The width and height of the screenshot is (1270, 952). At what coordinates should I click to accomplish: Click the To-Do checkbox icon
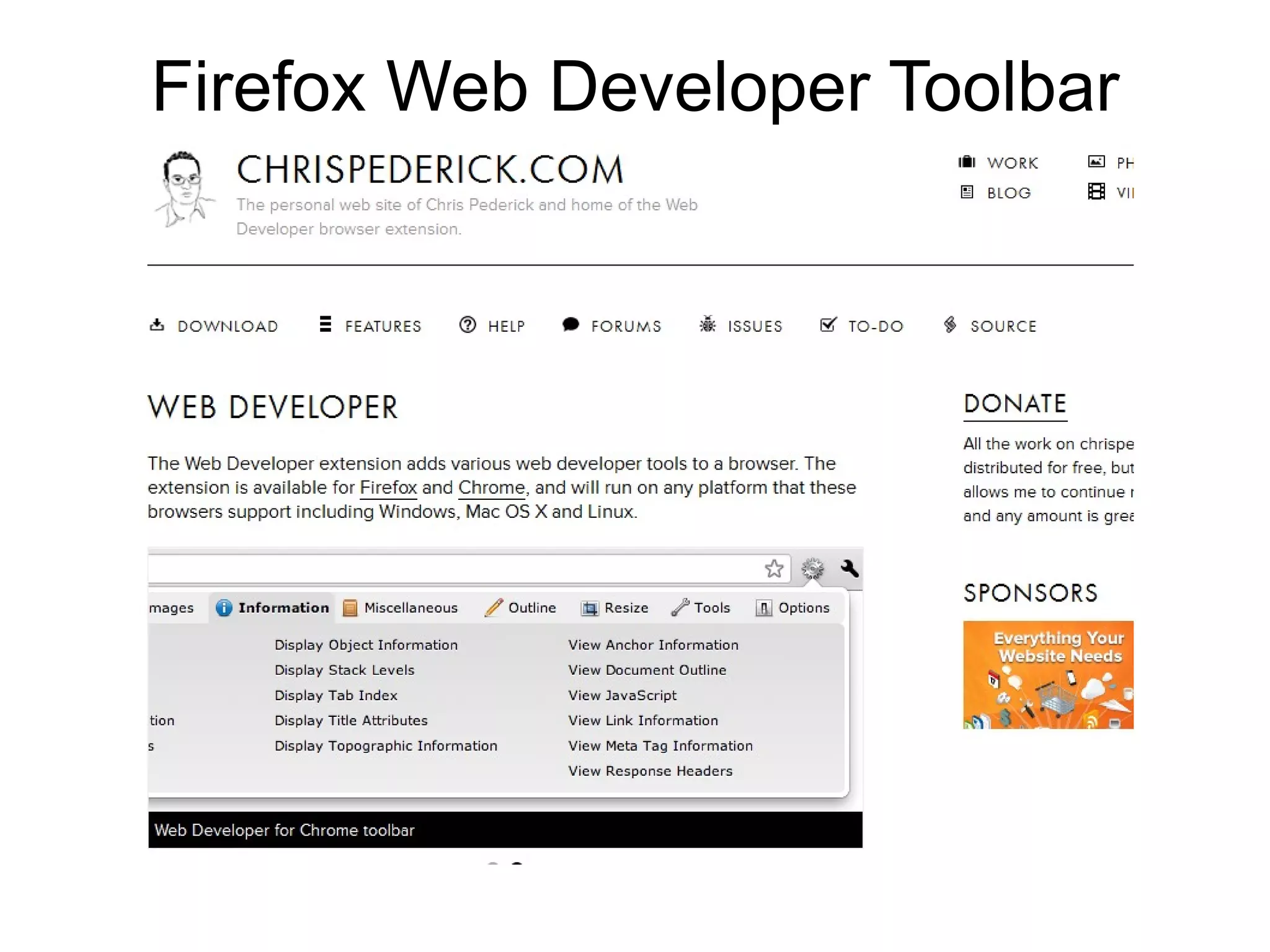coord(828,324)
